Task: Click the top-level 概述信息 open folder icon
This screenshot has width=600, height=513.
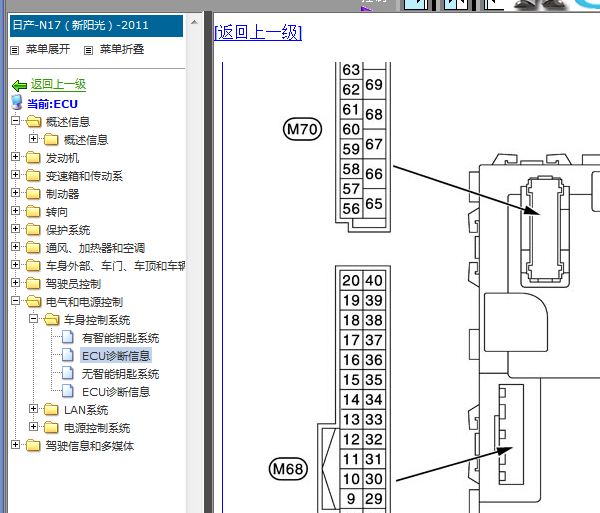Action: coord(34,121)
